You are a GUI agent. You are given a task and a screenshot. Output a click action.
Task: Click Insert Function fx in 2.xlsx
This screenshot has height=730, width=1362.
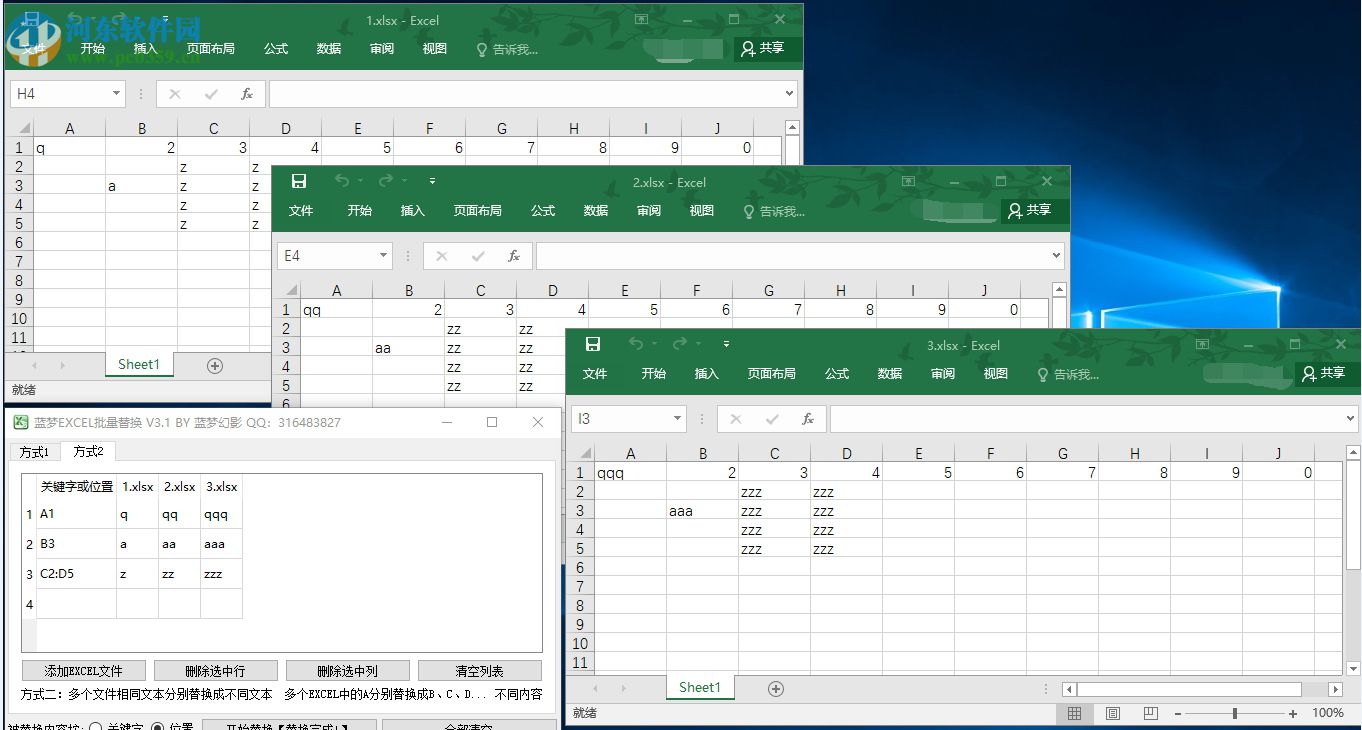(x=514, y=256)
